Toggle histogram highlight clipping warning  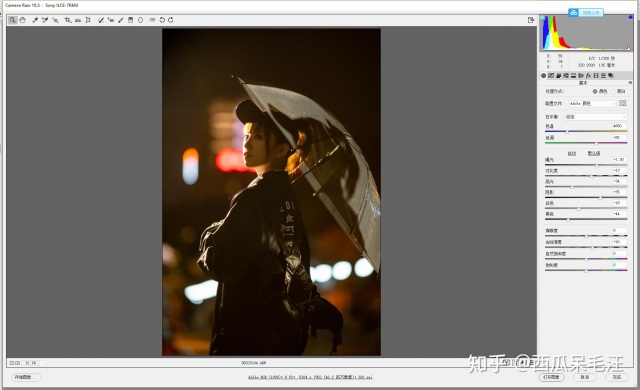(x=631, y=17)
